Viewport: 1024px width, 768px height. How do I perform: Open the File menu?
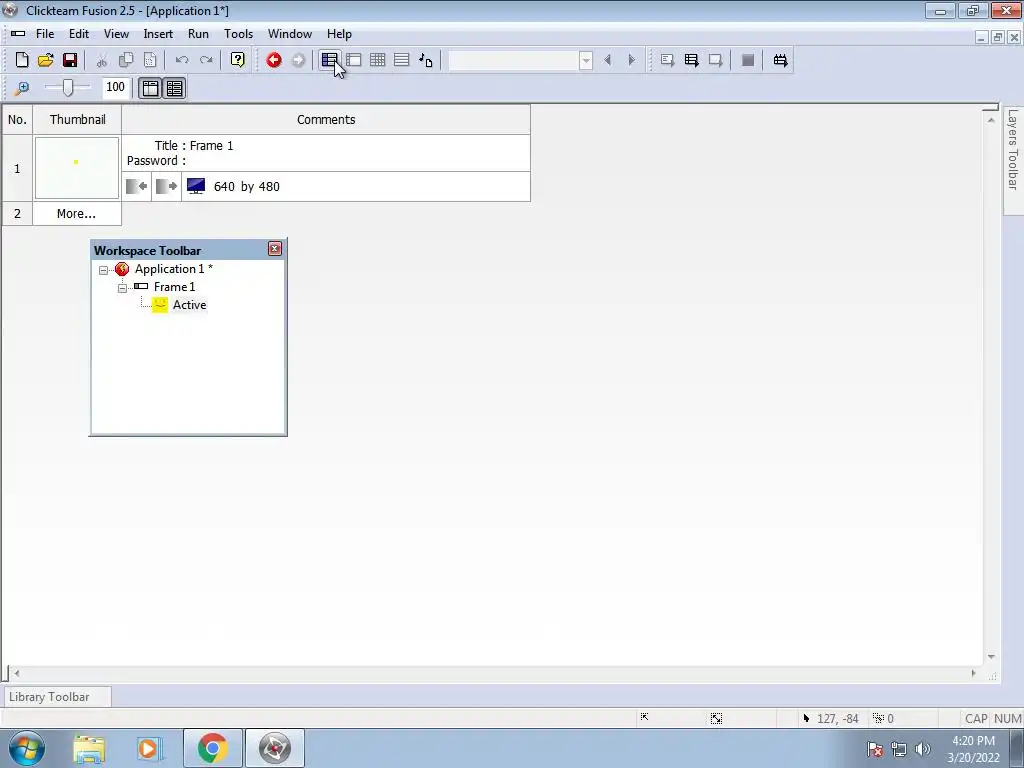click(45, 34)
